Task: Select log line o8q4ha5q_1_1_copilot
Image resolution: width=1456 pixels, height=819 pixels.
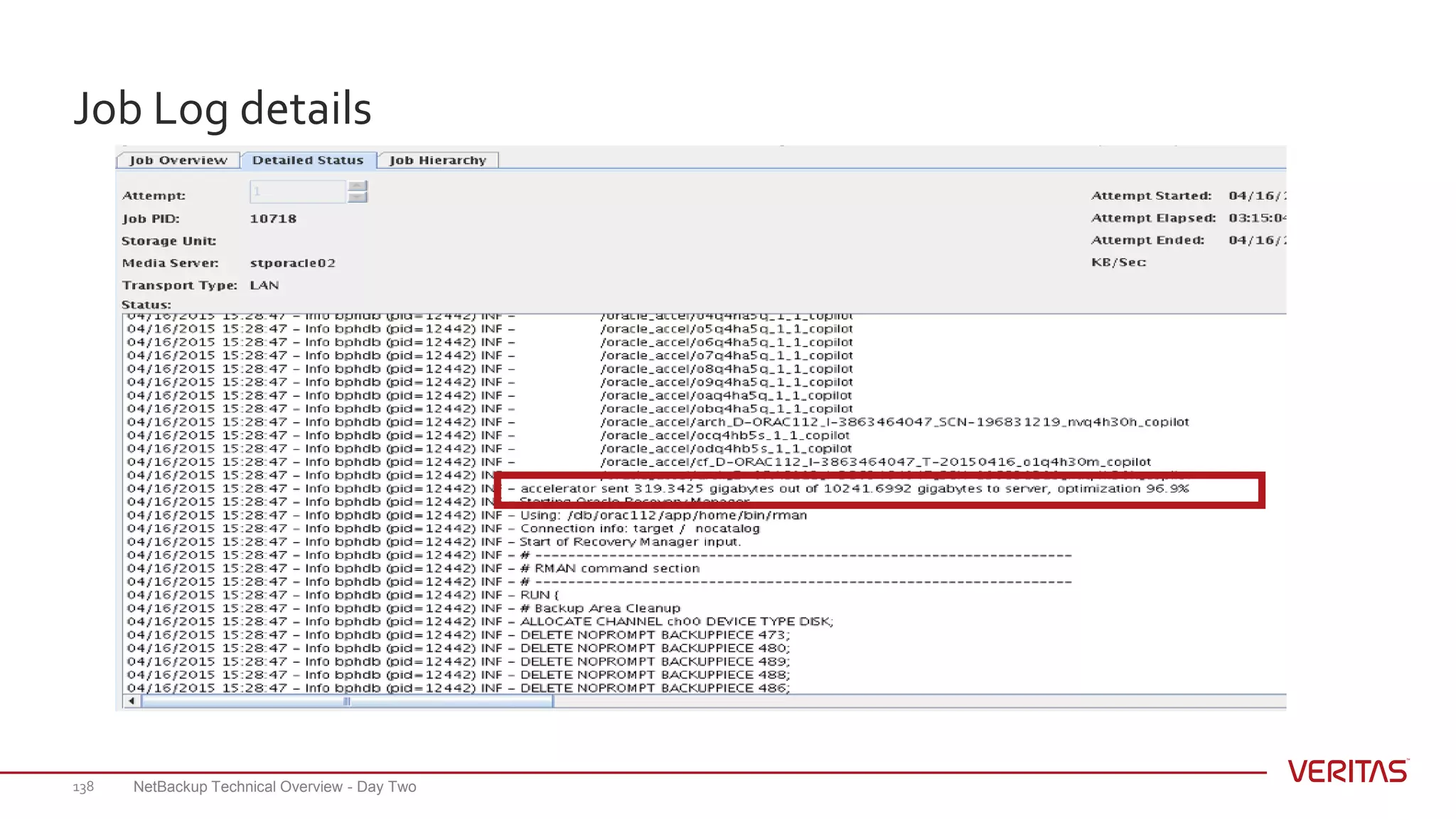Action: [x=490, y=369]
